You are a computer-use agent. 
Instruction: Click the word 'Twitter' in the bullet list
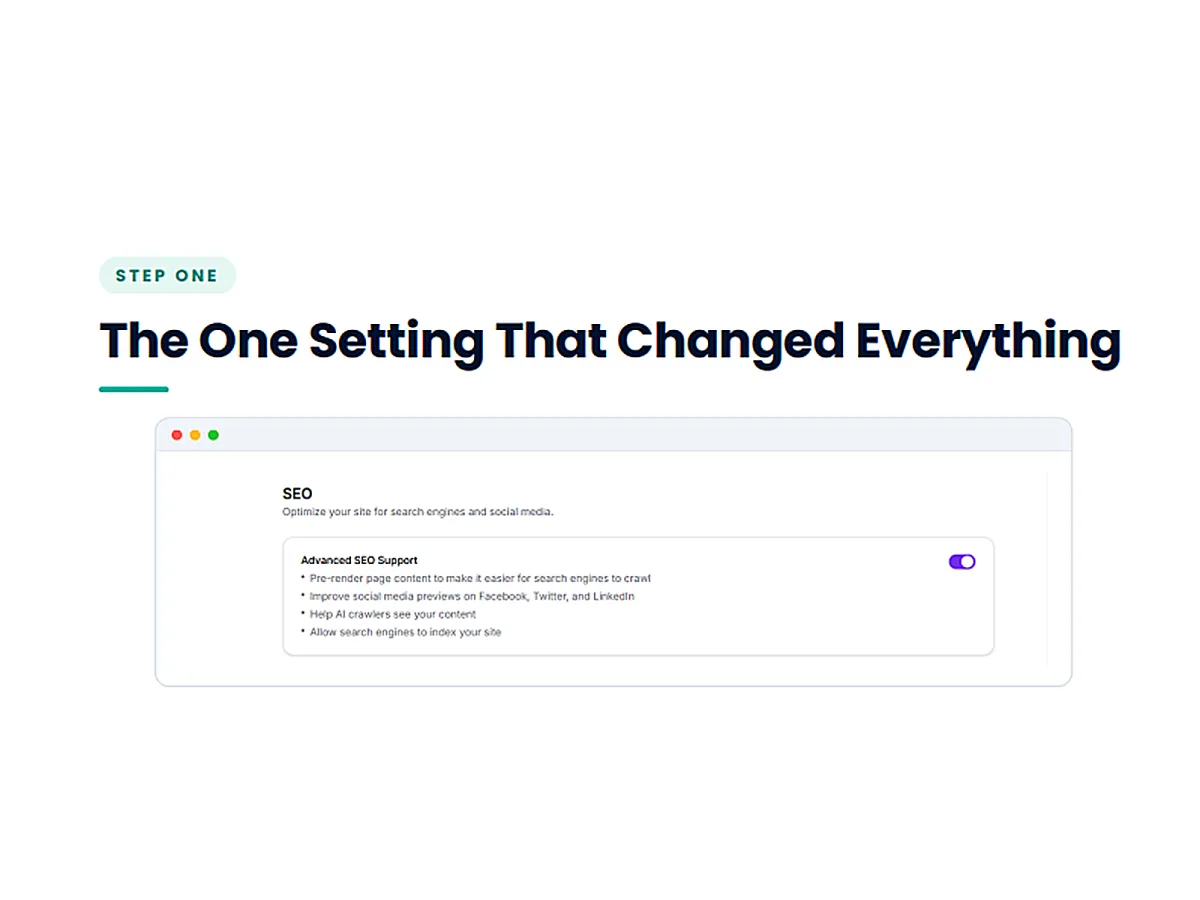click(x=544, y=596)
